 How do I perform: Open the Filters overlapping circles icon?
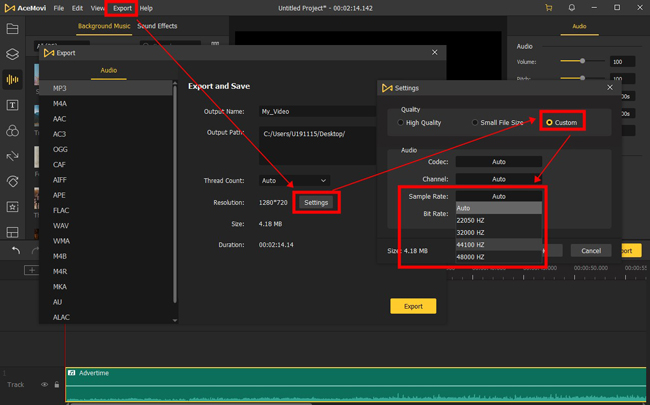coord(12,131)
